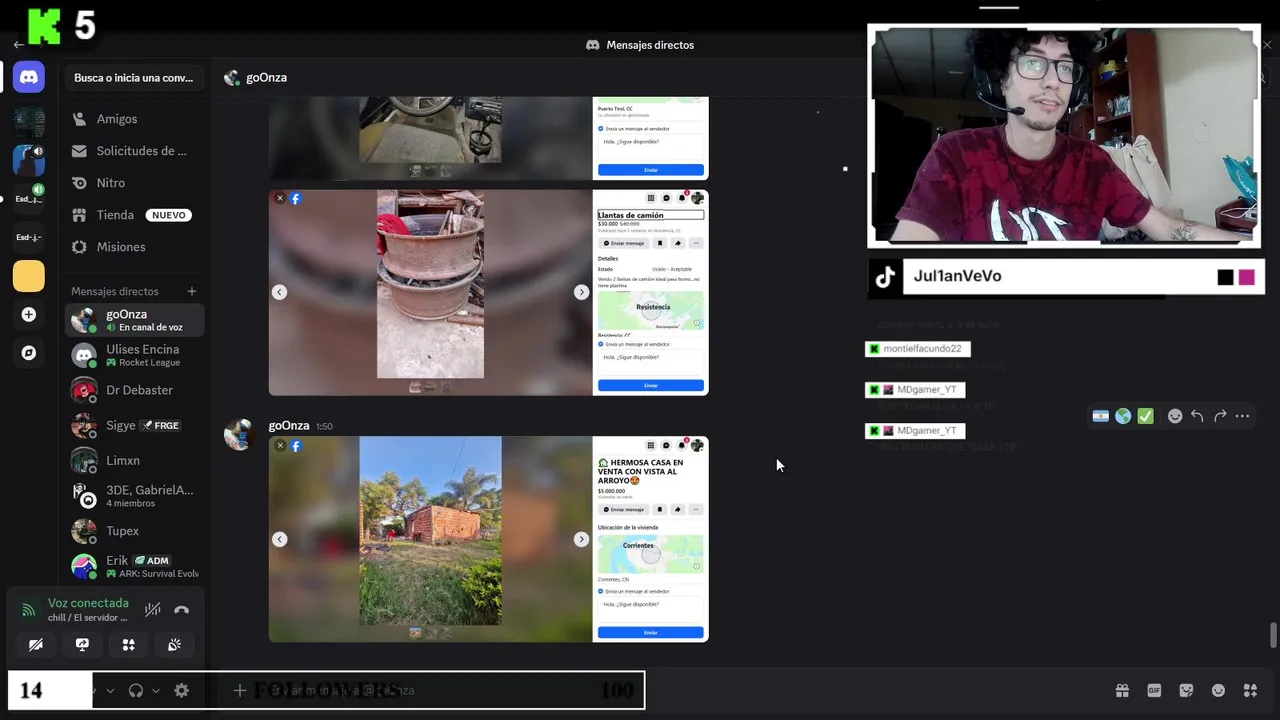This screenshot has width=1280, height=720.
Task: Select the goOnza direct message
Action: pos(134,320)
